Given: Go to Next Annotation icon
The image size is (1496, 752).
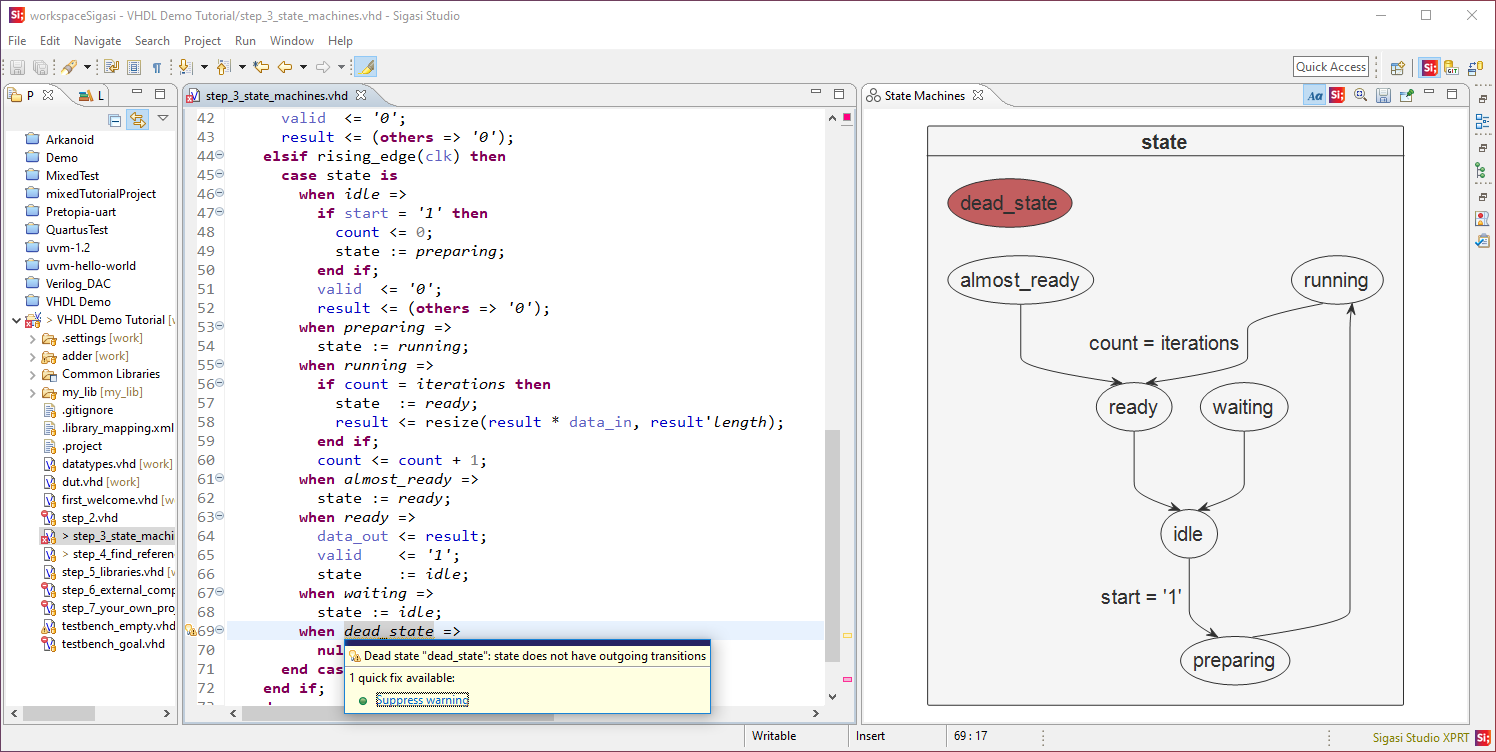Looking at the screenshot, I should (185, 67).
